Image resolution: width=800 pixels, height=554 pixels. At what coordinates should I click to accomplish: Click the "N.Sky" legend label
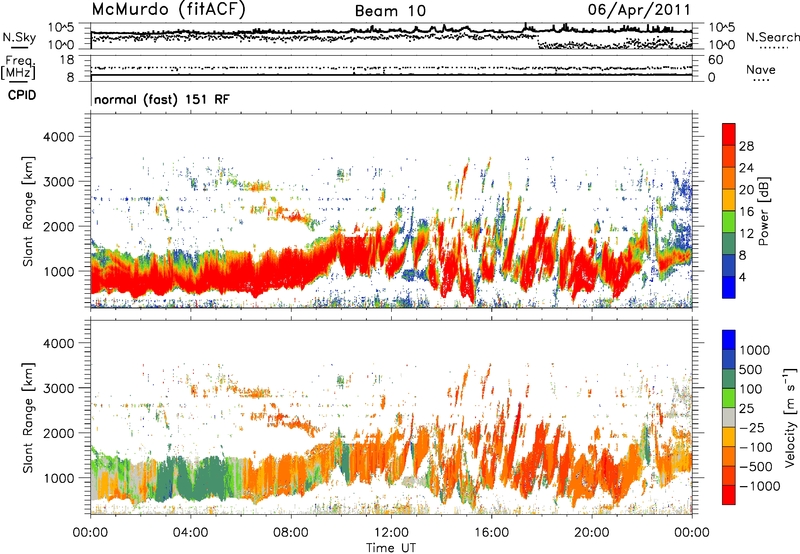click(x=19, y=37)
